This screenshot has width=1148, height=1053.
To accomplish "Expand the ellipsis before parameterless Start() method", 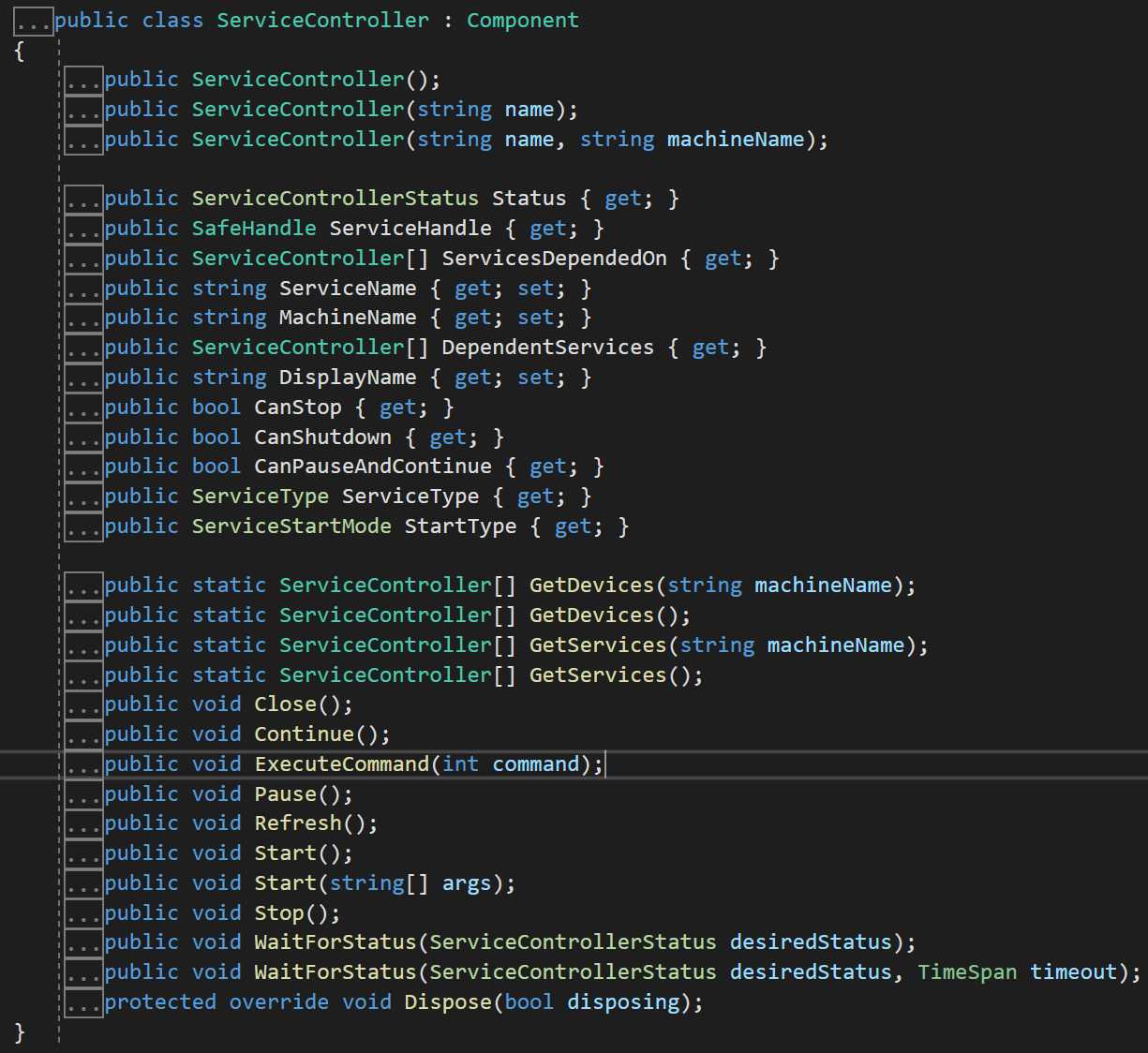I will 84,854.
